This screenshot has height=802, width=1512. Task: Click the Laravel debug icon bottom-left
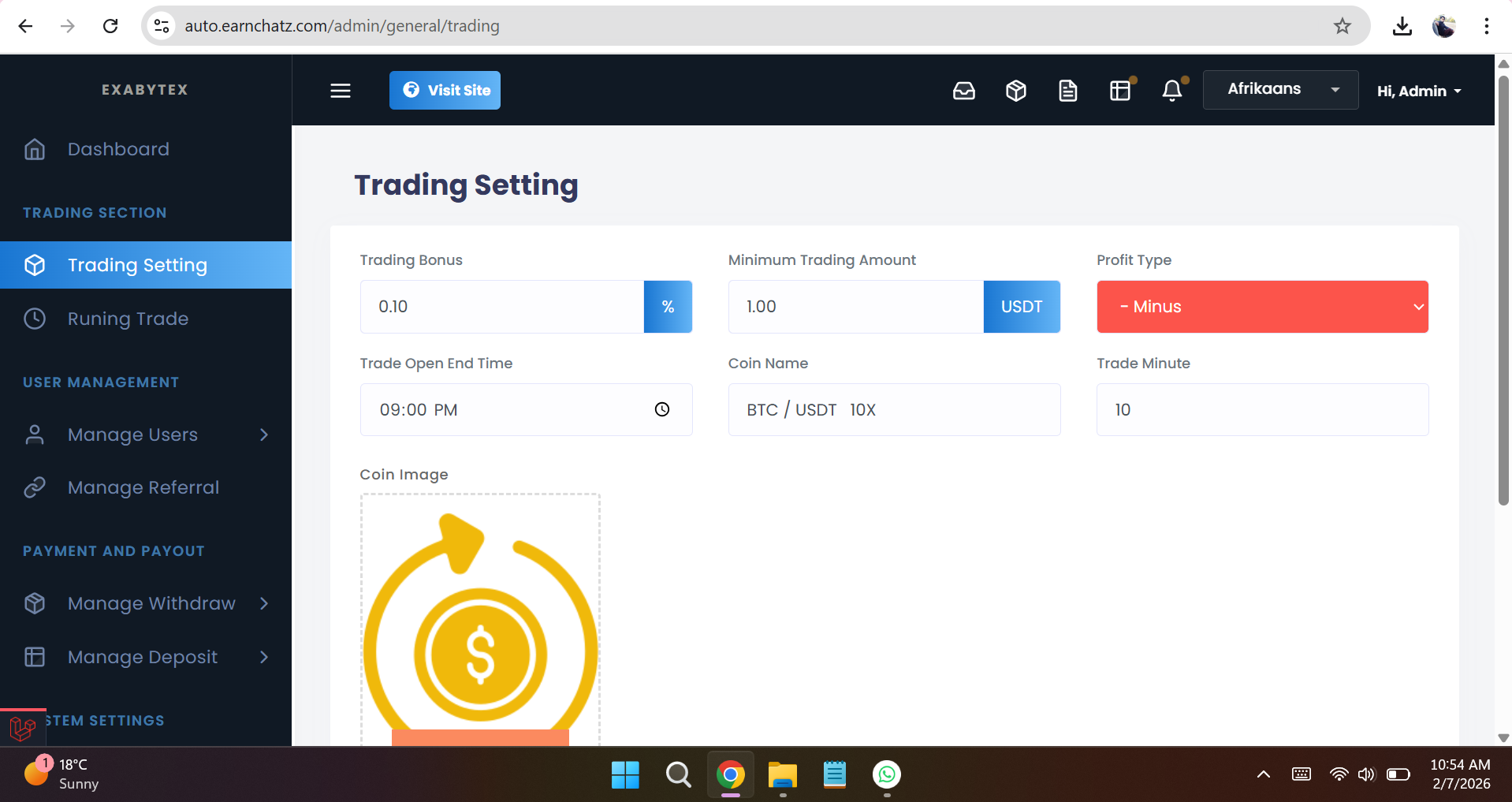pos(23,728)
